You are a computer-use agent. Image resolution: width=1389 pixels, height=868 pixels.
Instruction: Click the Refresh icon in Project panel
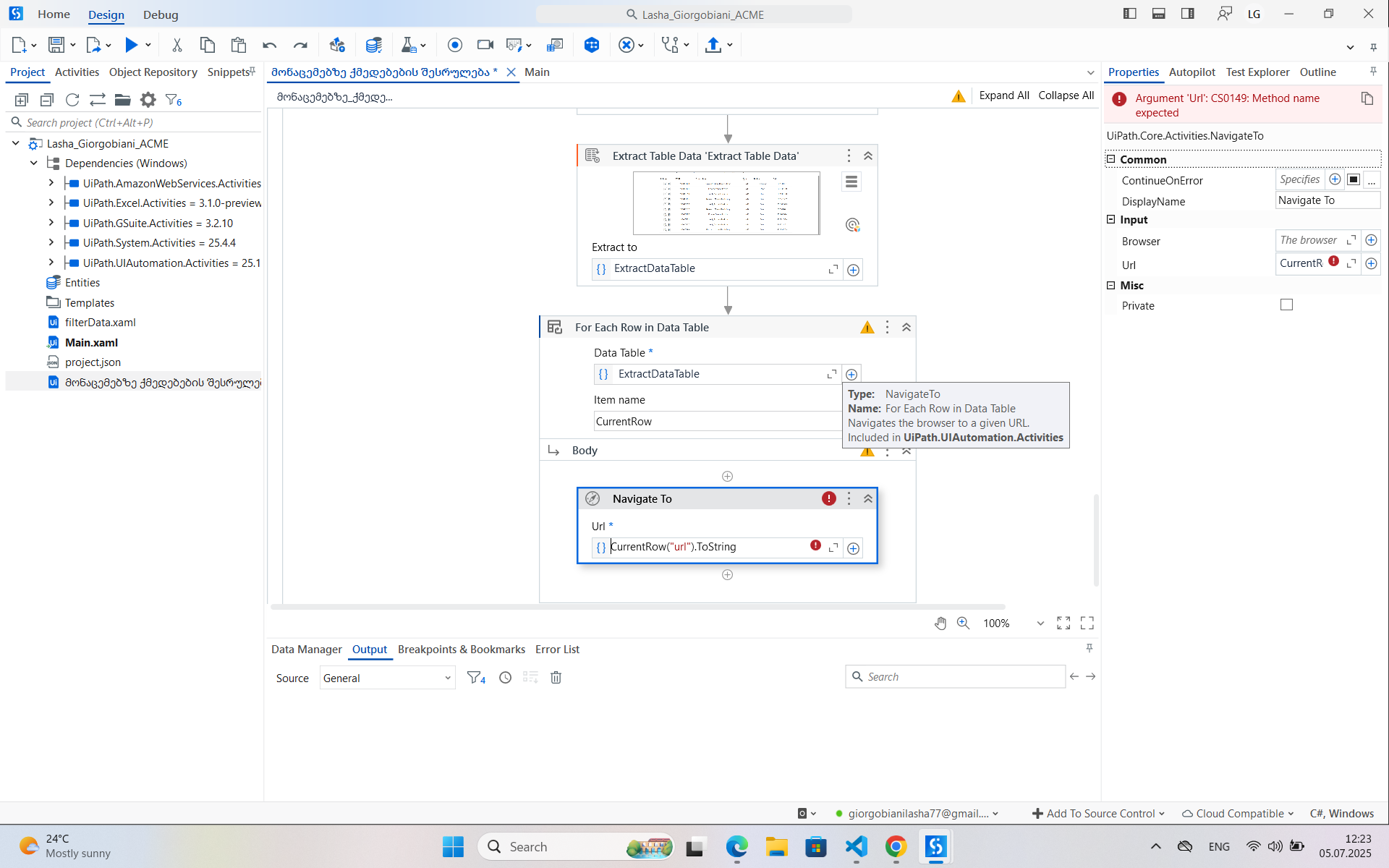click(72, 100)
